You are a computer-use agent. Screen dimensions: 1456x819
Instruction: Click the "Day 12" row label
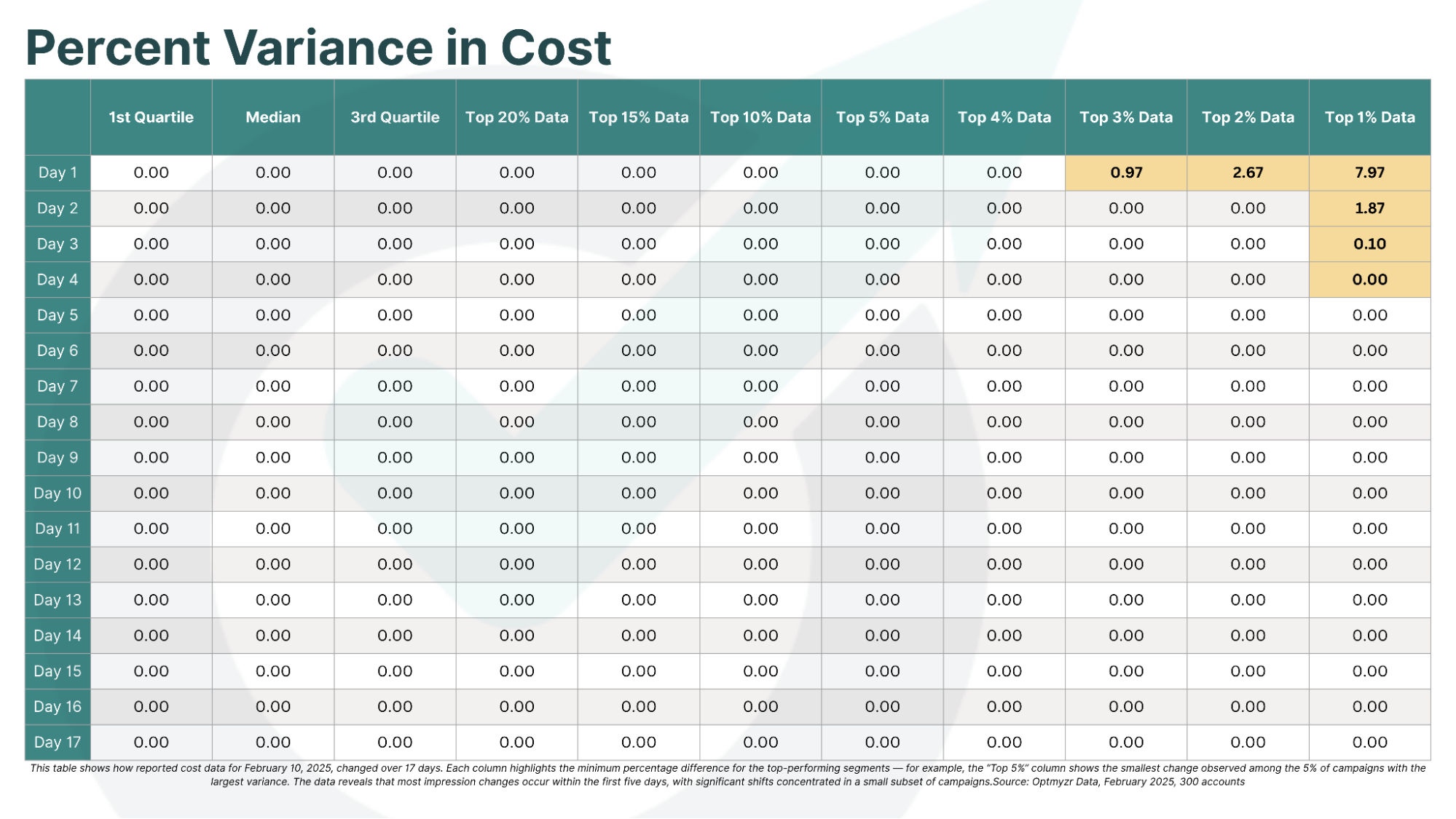[58, 565]
